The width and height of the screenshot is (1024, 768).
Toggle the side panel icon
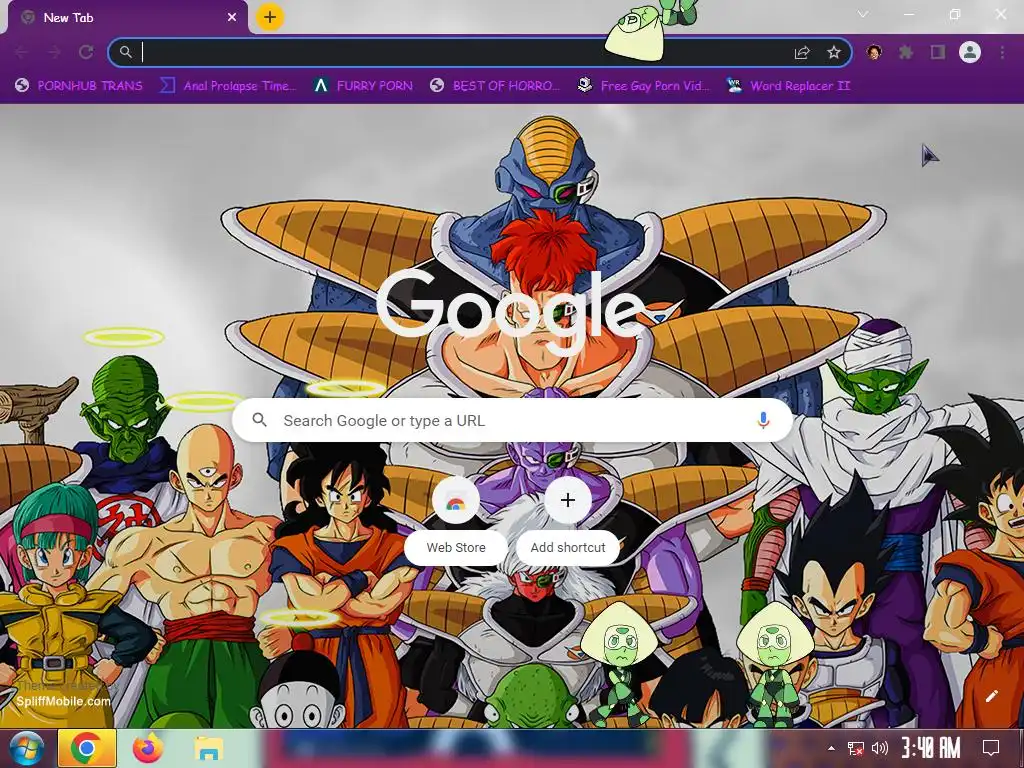pyautogui.click(x=938, y=52)
